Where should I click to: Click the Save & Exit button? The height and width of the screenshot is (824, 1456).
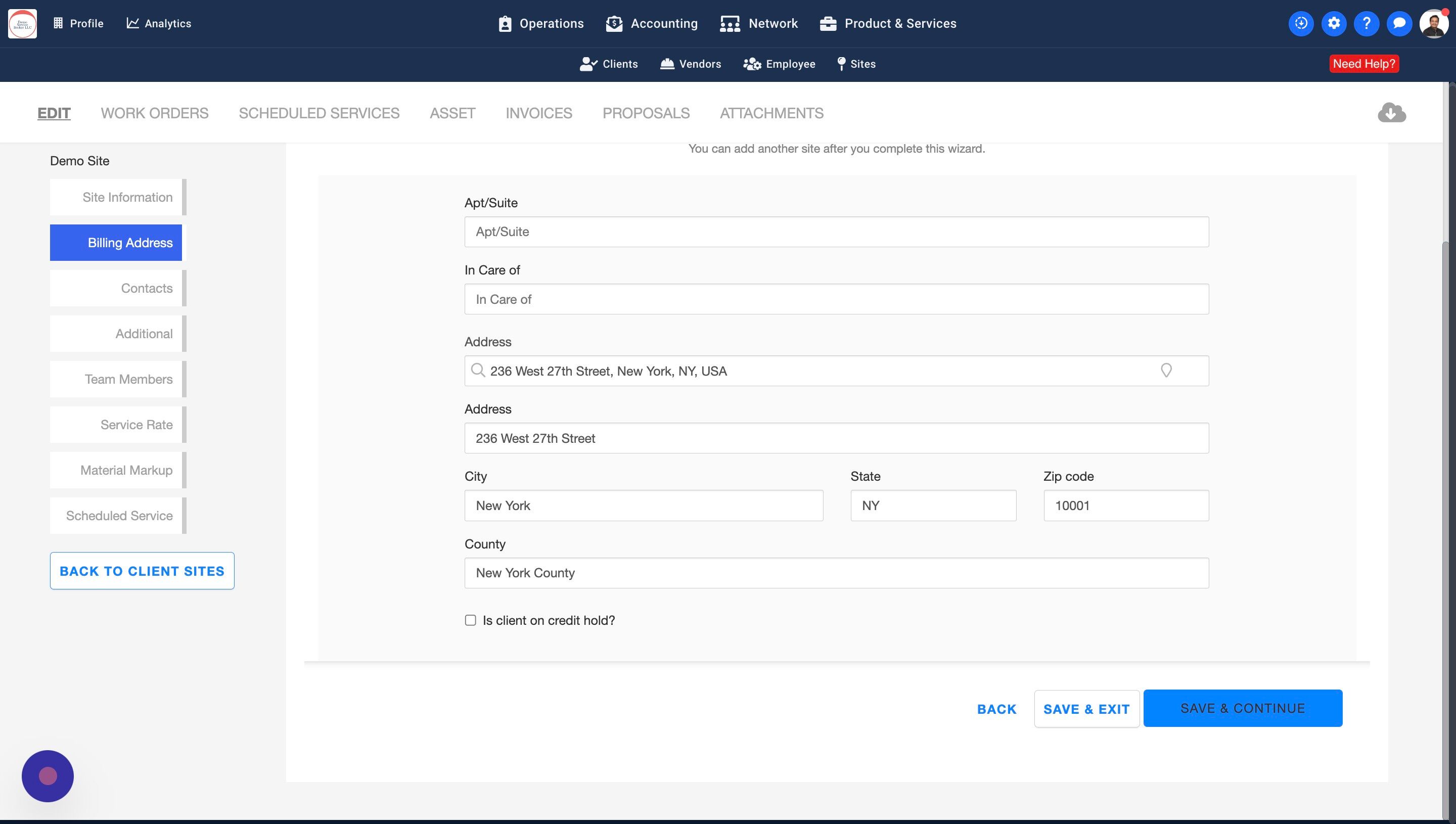point(1086,709)
